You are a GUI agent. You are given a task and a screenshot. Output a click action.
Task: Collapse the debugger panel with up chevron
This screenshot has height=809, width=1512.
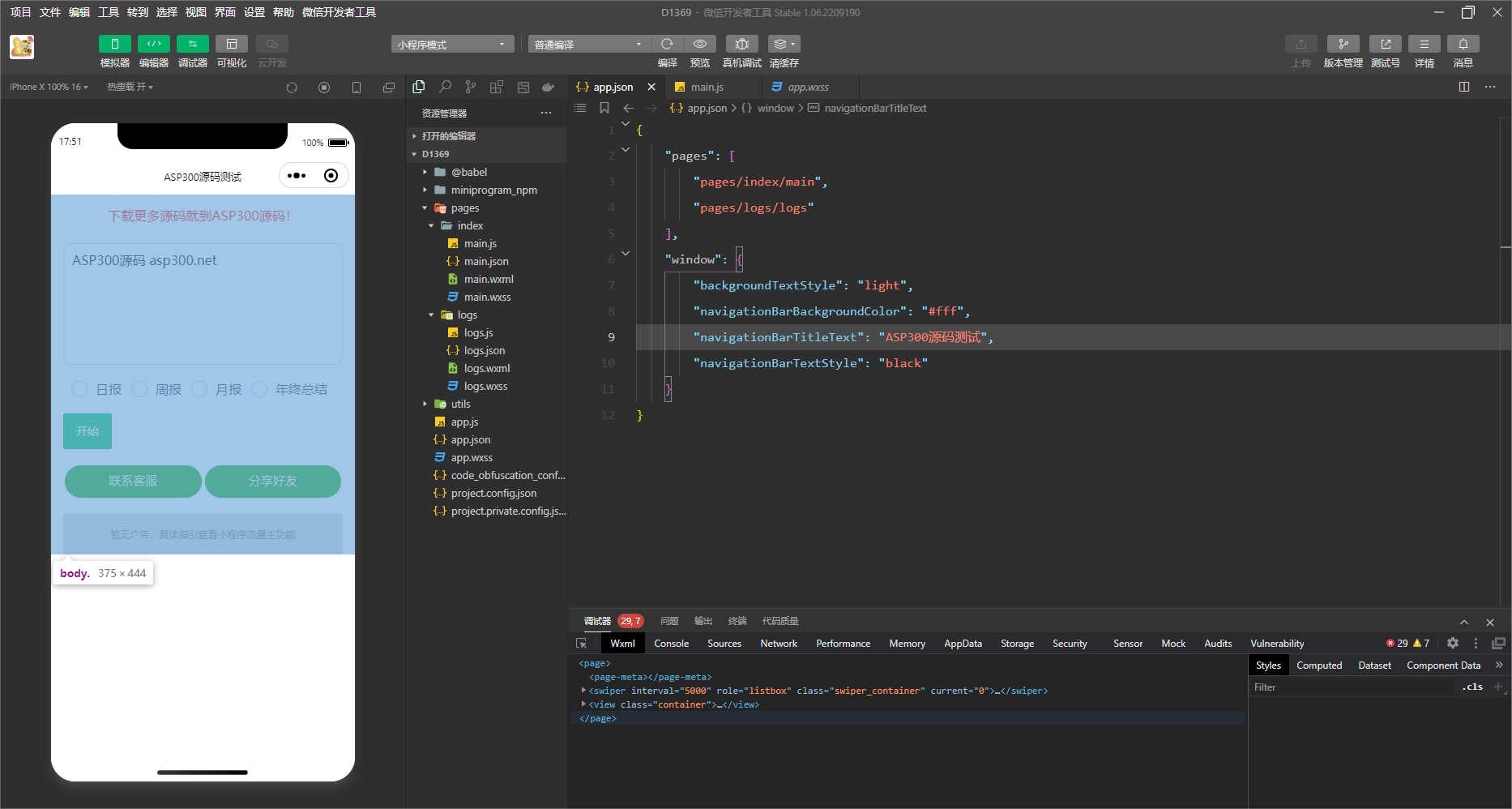(x=1464, y=622)
